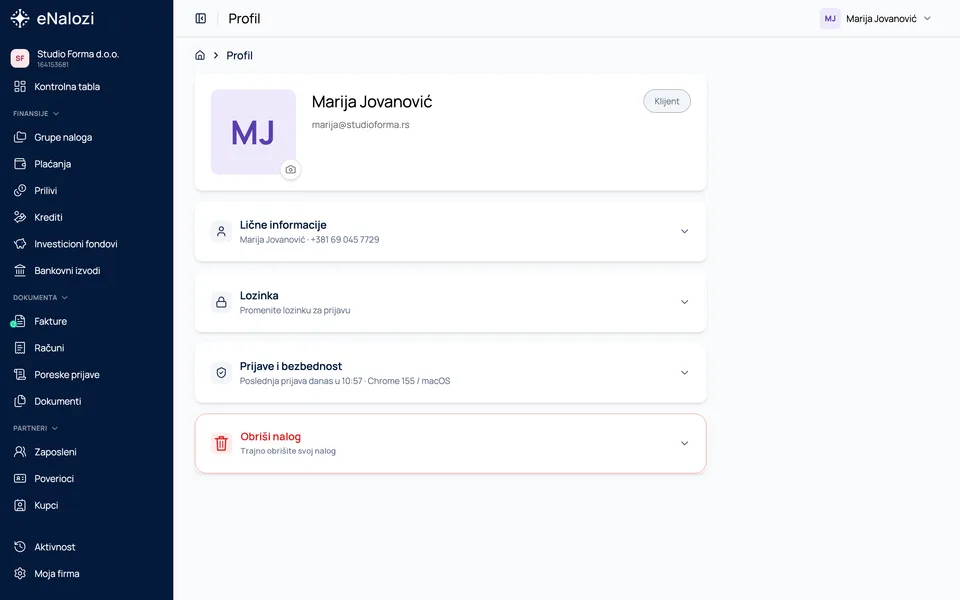Click the Lozinka padlock icon
This screenshot has width=960, height=600.
(221, 302)
